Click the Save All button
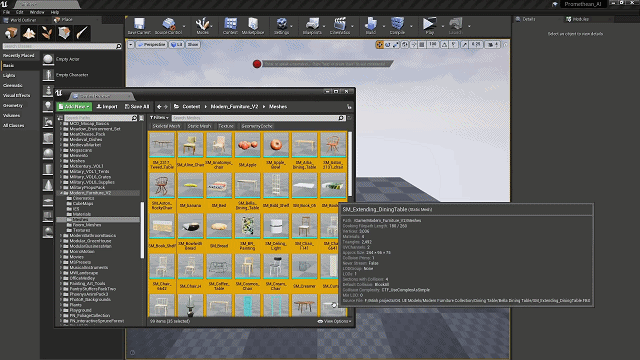The image size is (640, 360). coord(137,107)
